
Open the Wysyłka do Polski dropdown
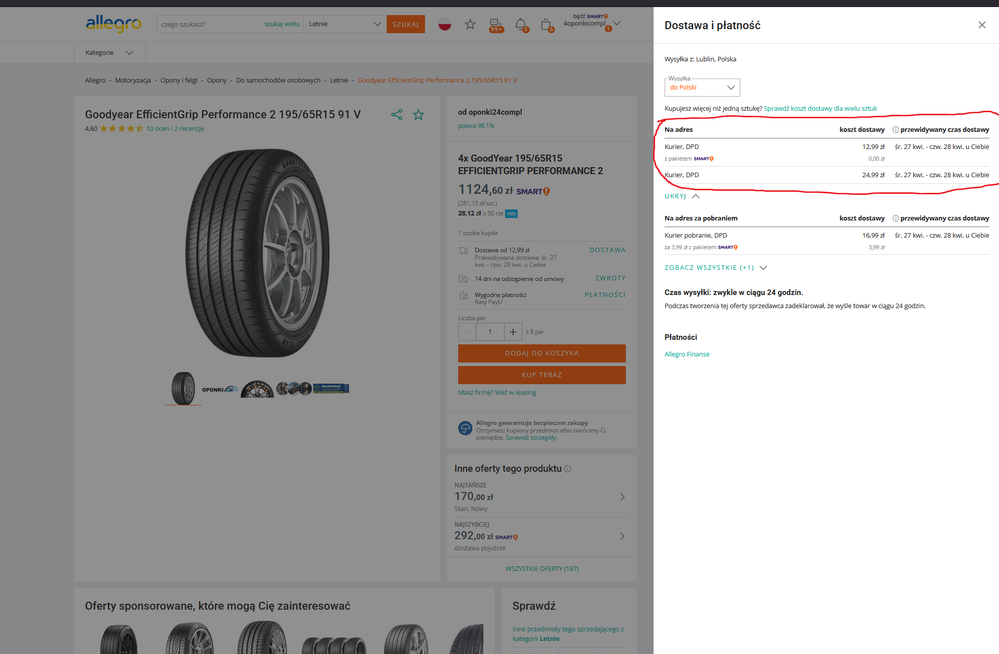702,87
